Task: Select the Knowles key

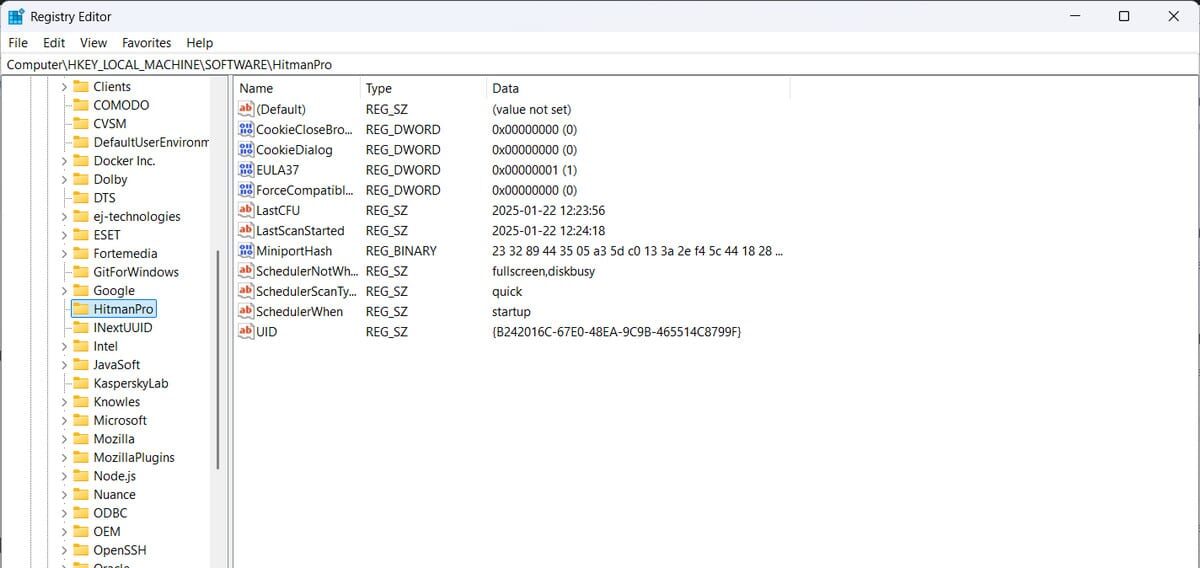Action: coord(117,402)
